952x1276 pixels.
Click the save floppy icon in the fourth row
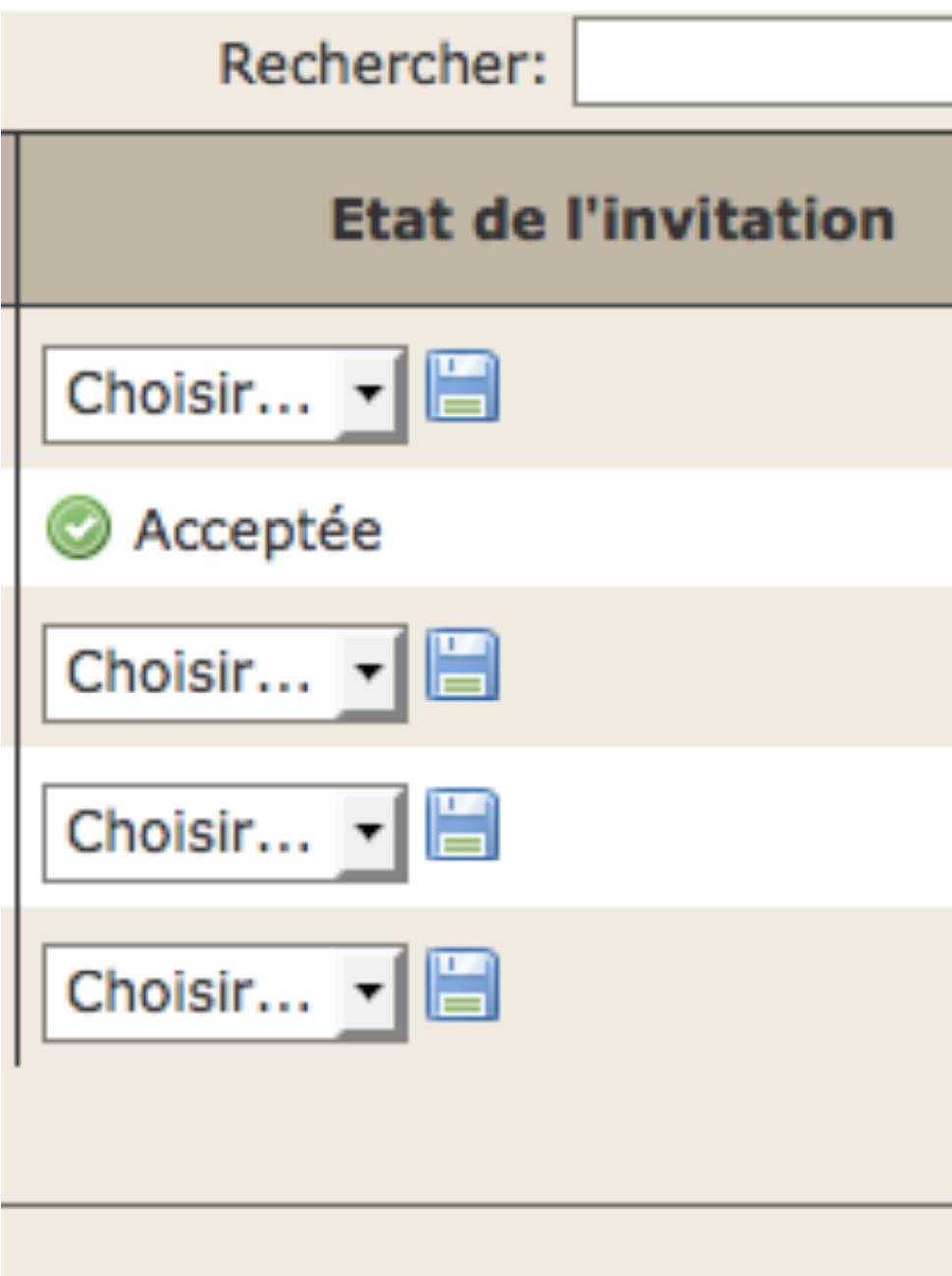coord(463,824)
